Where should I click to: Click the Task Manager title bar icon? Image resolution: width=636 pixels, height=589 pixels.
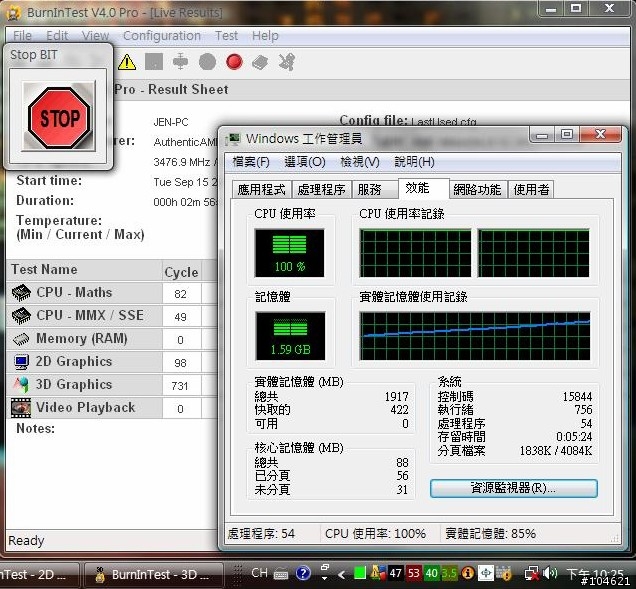[x=233, y=139]
